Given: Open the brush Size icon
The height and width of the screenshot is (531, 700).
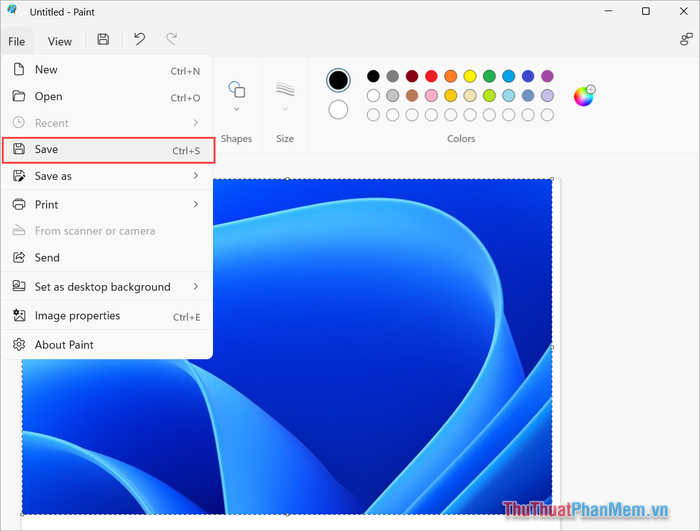Looking at the screenshot, I should pyautogui.click(x=285, y=89).
